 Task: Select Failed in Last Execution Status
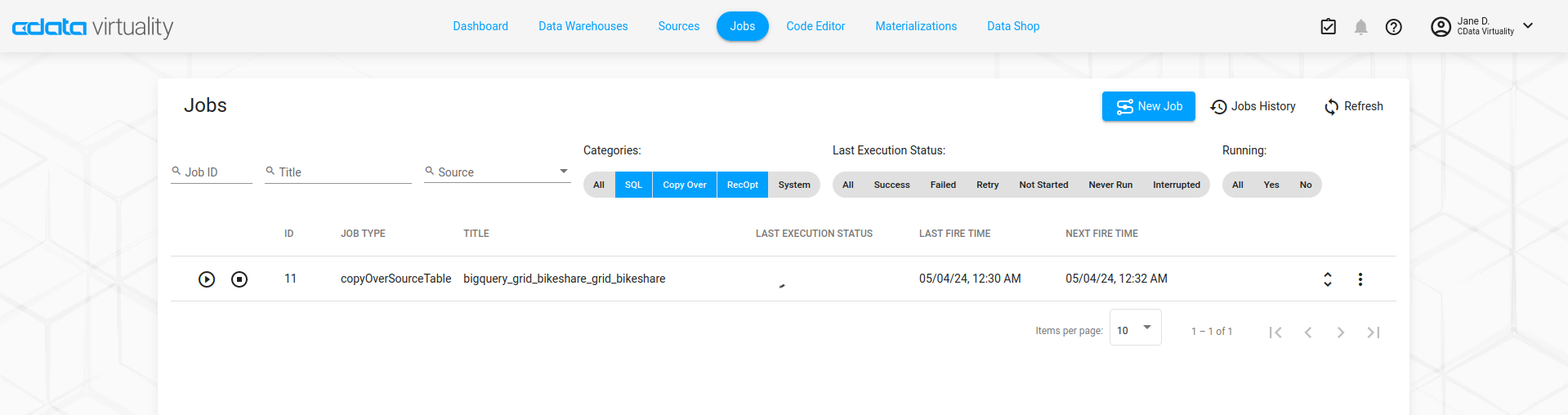(943, 185)
